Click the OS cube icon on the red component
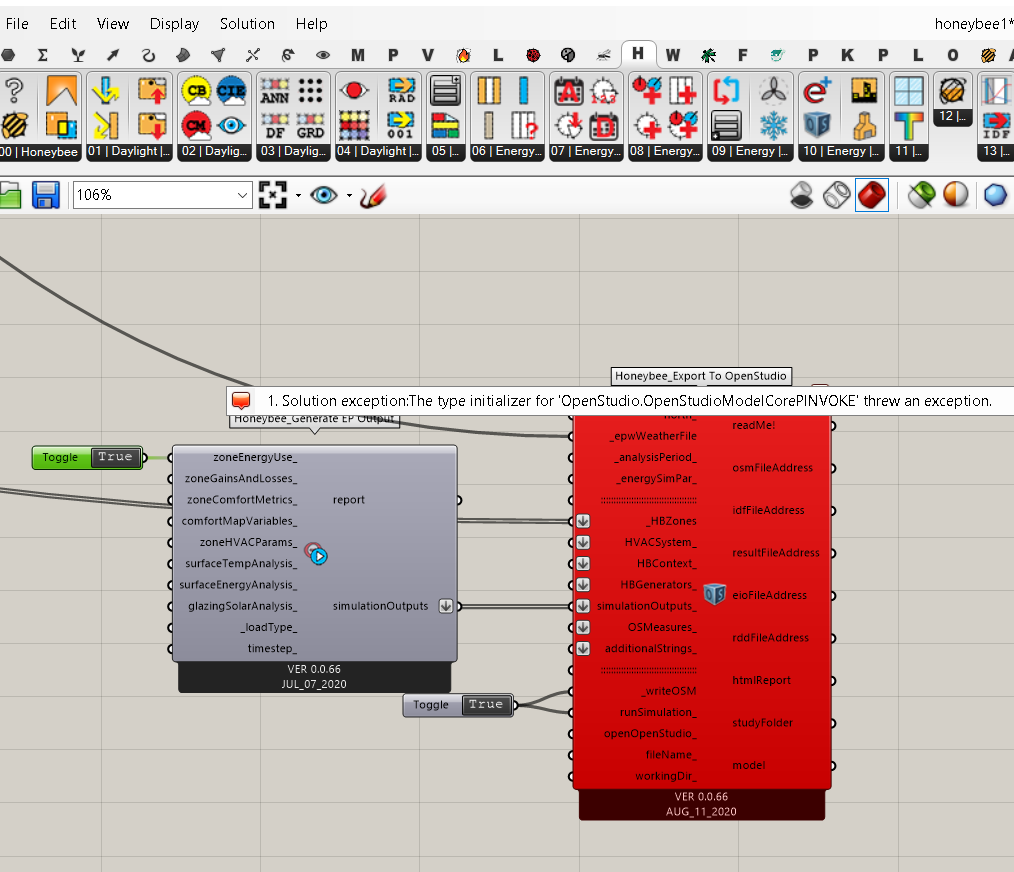Image resolution: width=1014 pixels, height=872 pixels. pyautogui.click(x=714, y=593)
